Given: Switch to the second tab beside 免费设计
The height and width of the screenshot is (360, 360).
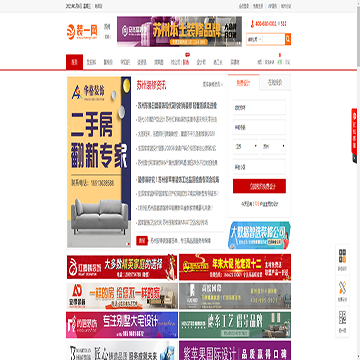Looking at the screenshot, I should pos(275,83).
